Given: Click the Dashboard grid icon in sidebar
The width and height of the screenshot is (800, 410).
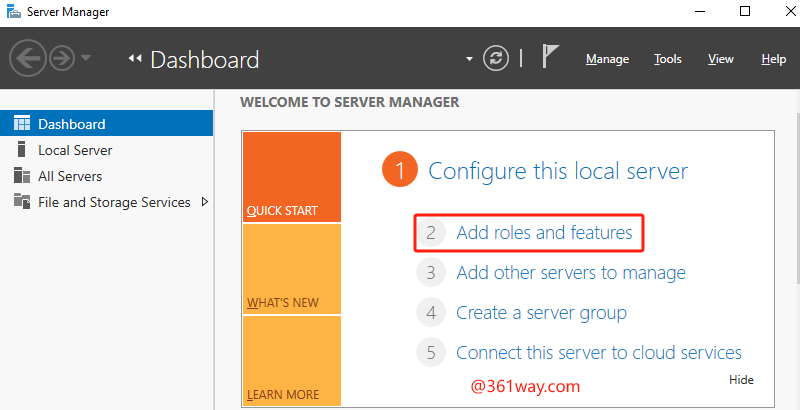Looking at the screenshot, I should click(22, 123).
